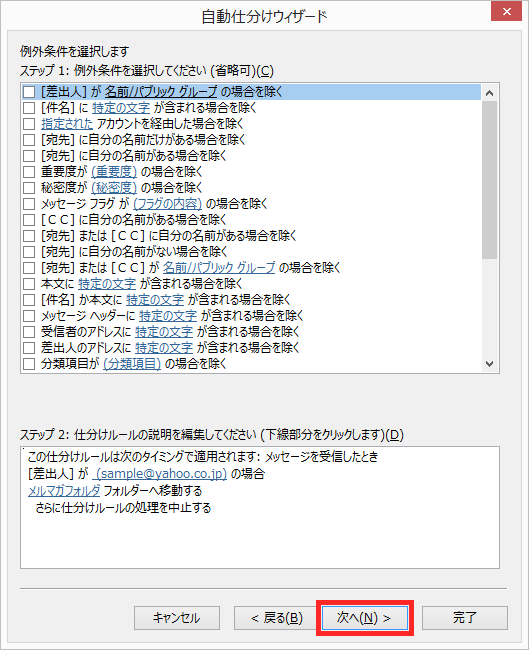529x650 pixels.
Task: Click the (分類項目) link
Action: point(132,364)
